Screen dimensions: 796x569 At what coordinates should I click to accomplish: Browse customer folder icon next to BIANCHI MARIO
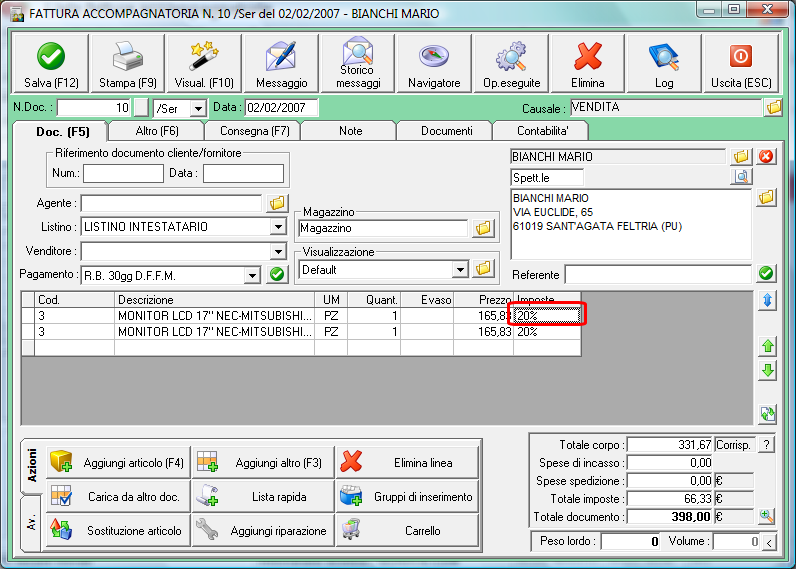coord(741,156)
